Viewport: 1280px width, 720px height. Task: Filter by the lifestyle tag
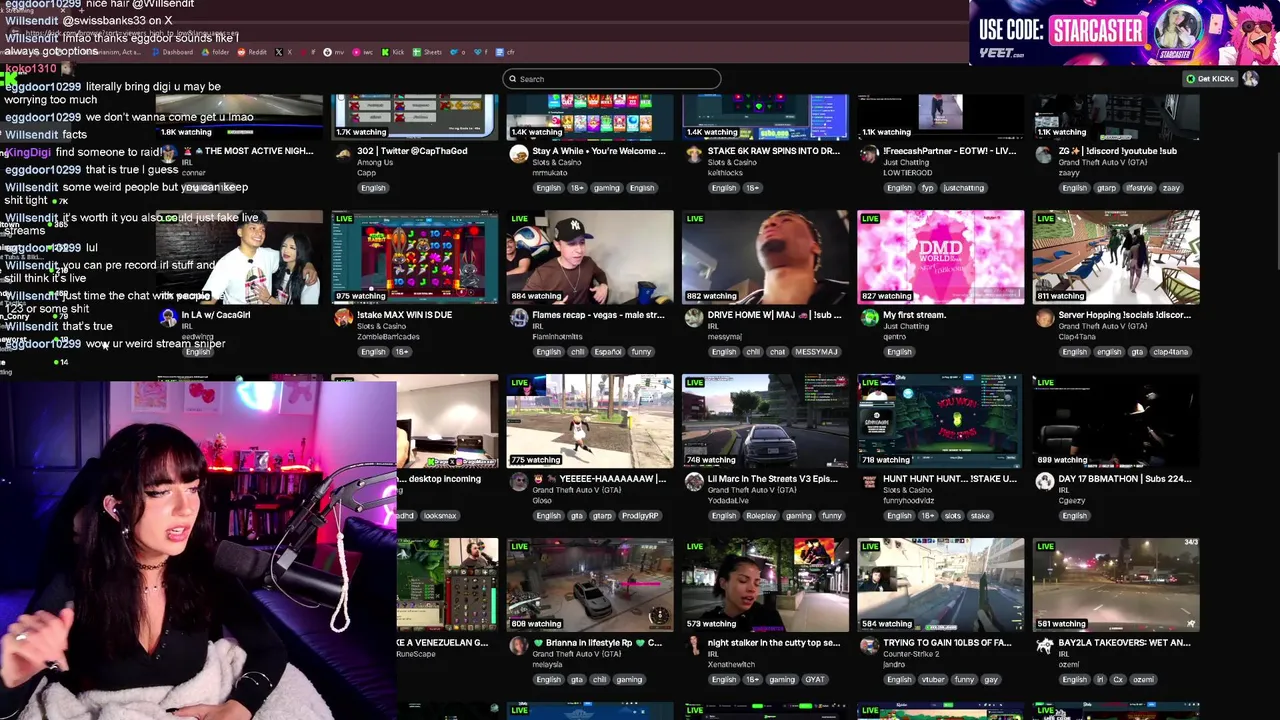click(1138, 188)
